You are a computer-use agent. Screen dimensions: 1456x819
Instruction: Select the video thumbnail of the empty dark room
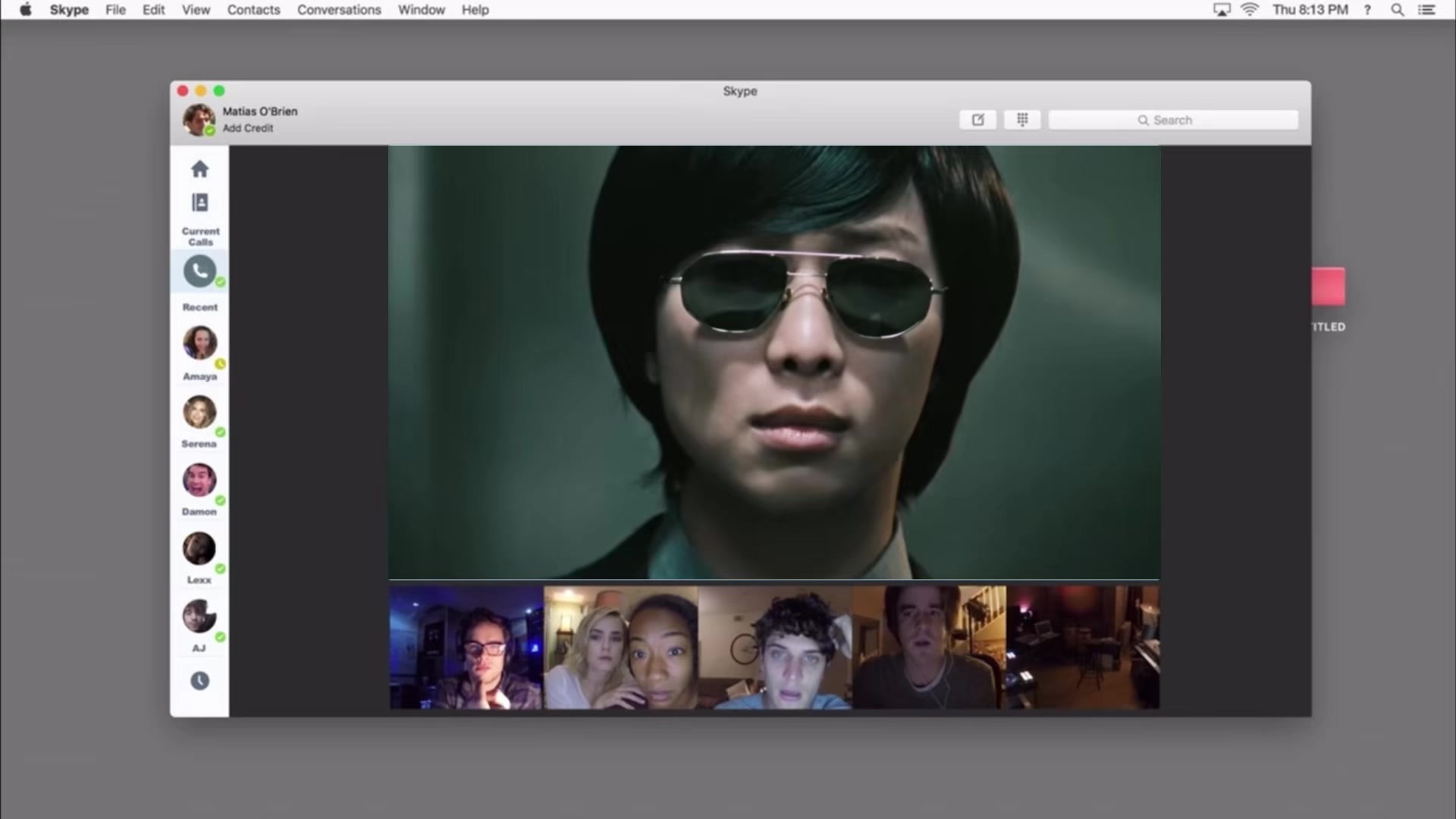click(1083, 647)
